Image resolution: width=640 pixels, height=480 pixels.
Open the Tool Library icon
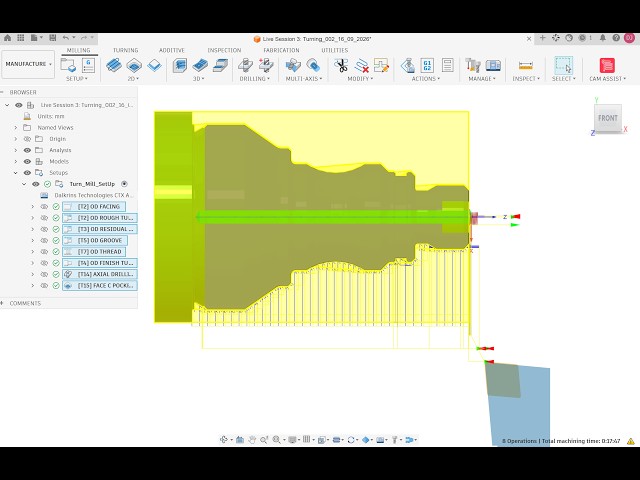coord(473,65)
